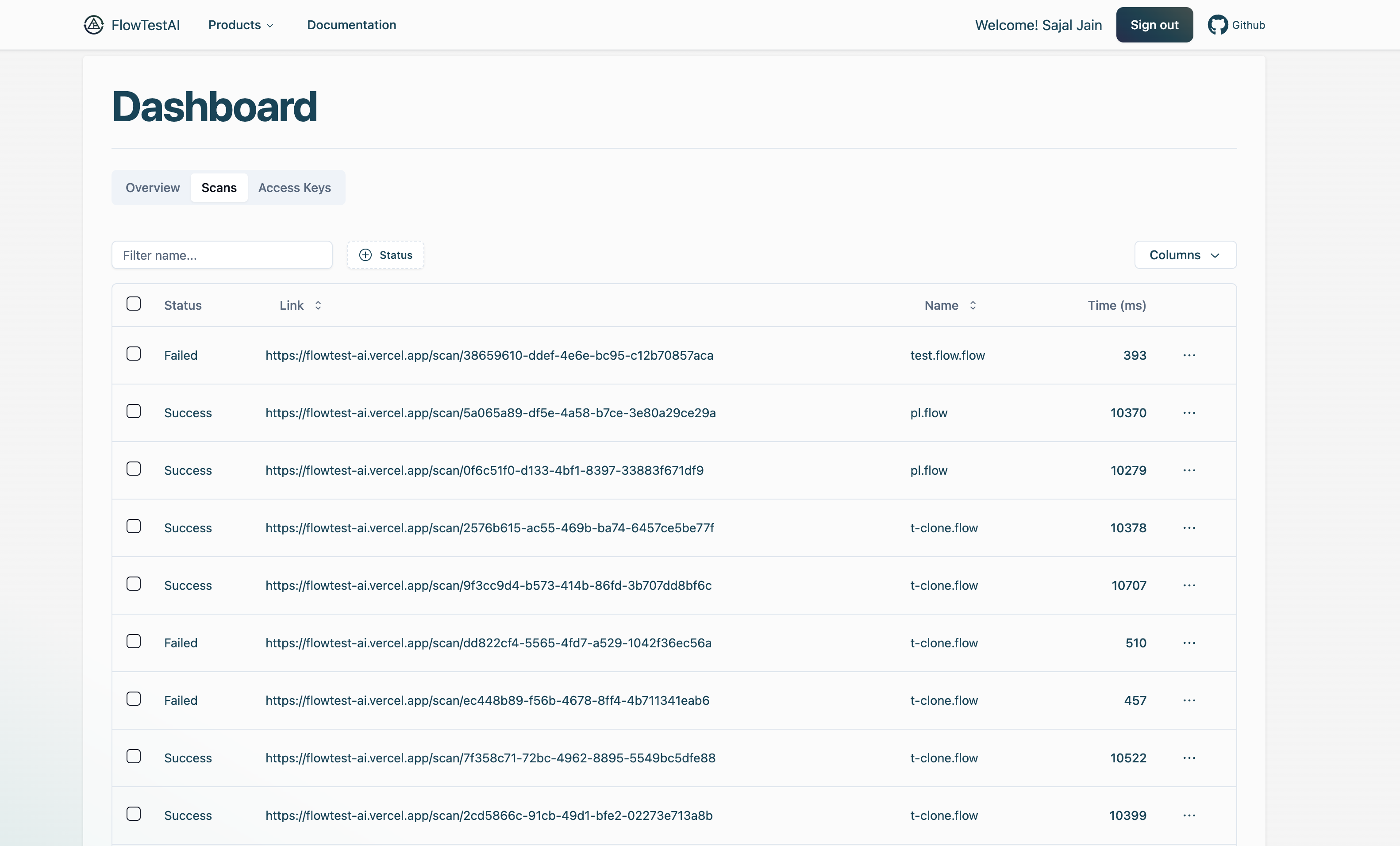The height and width of the screenshot is (846, 1400).
Task: Open ellipsis menu for 10399 ms scan
Action: [1189, 816]
